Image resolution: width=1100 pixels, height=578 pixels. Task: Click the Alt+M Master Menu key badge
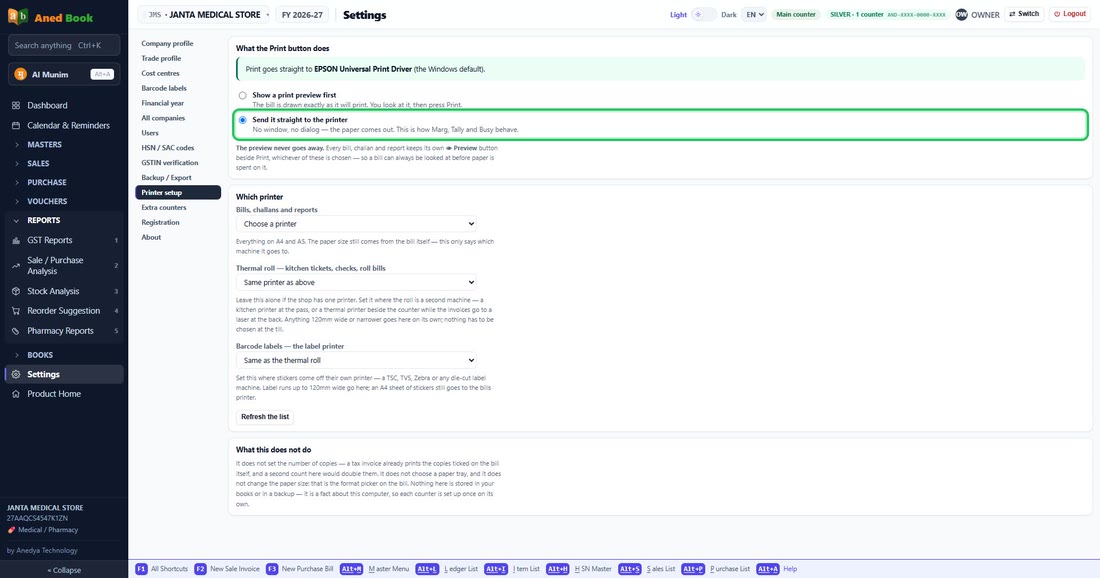pyautogui.click(x=351, y=569)
